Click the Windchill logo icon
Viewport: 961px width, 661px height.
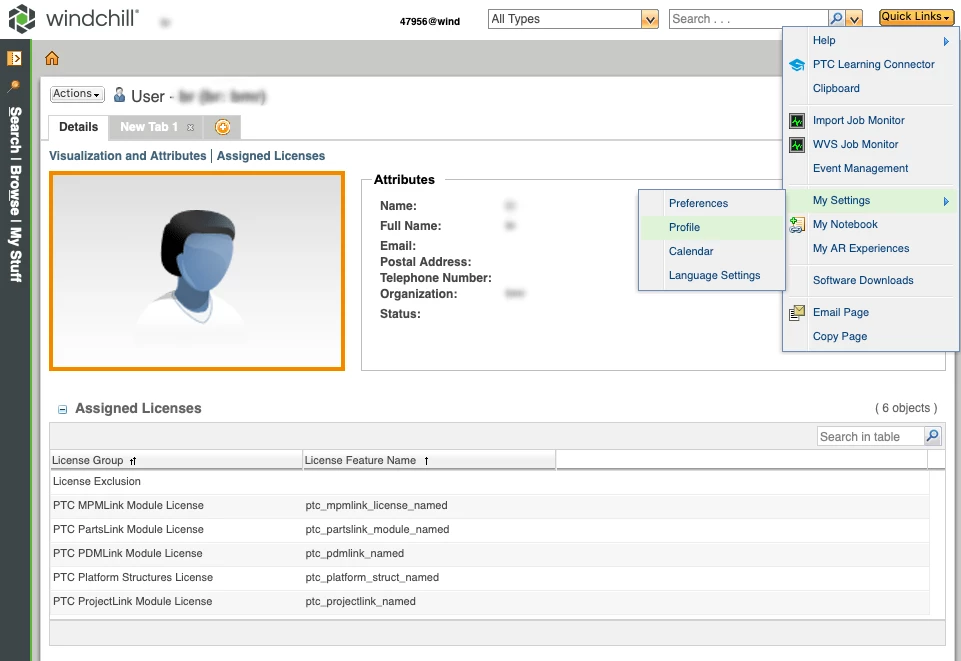(21, 18)
